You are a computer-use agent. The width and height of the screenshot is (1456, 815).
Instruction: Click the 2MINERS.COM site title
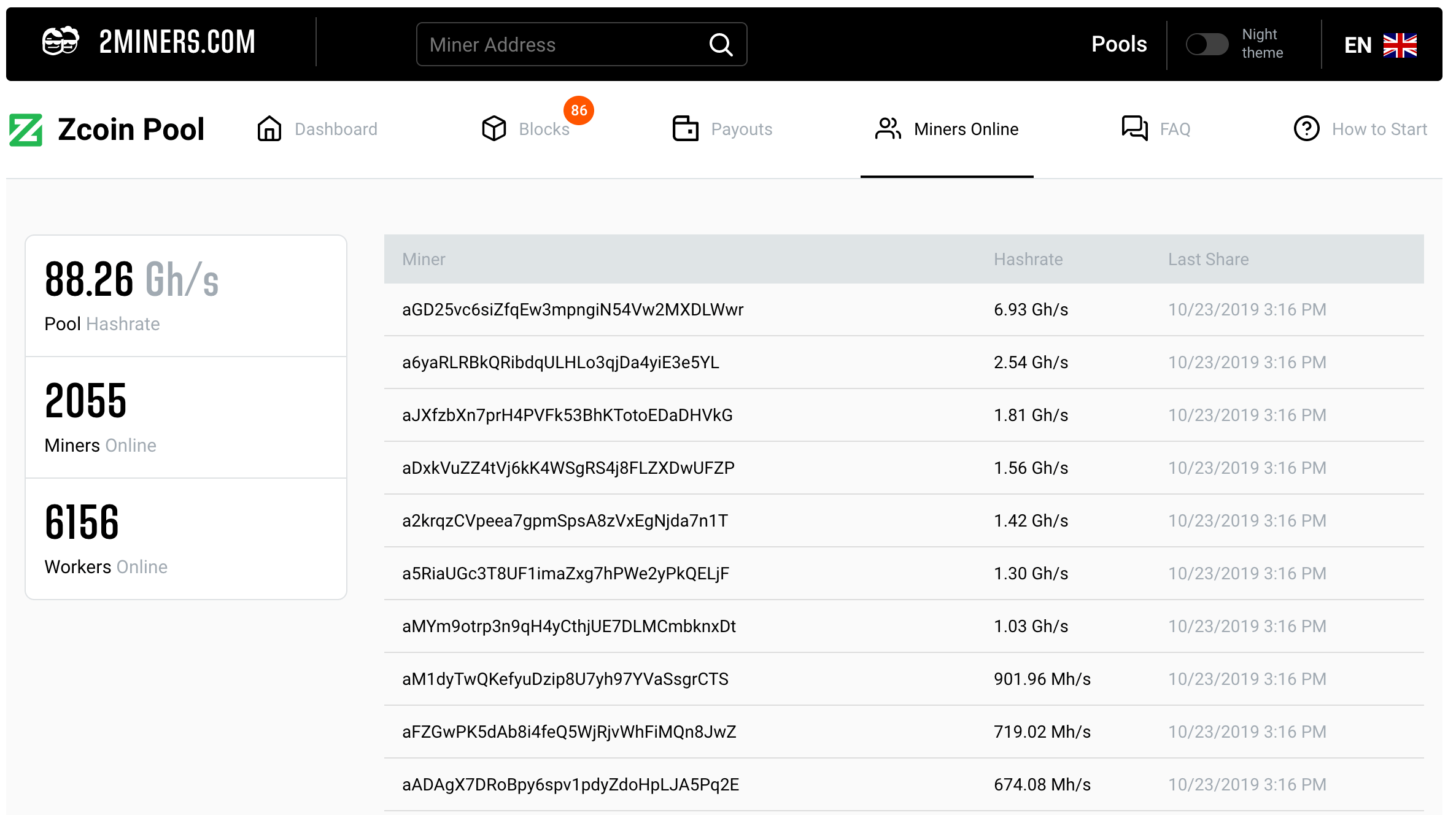point(177,42)
